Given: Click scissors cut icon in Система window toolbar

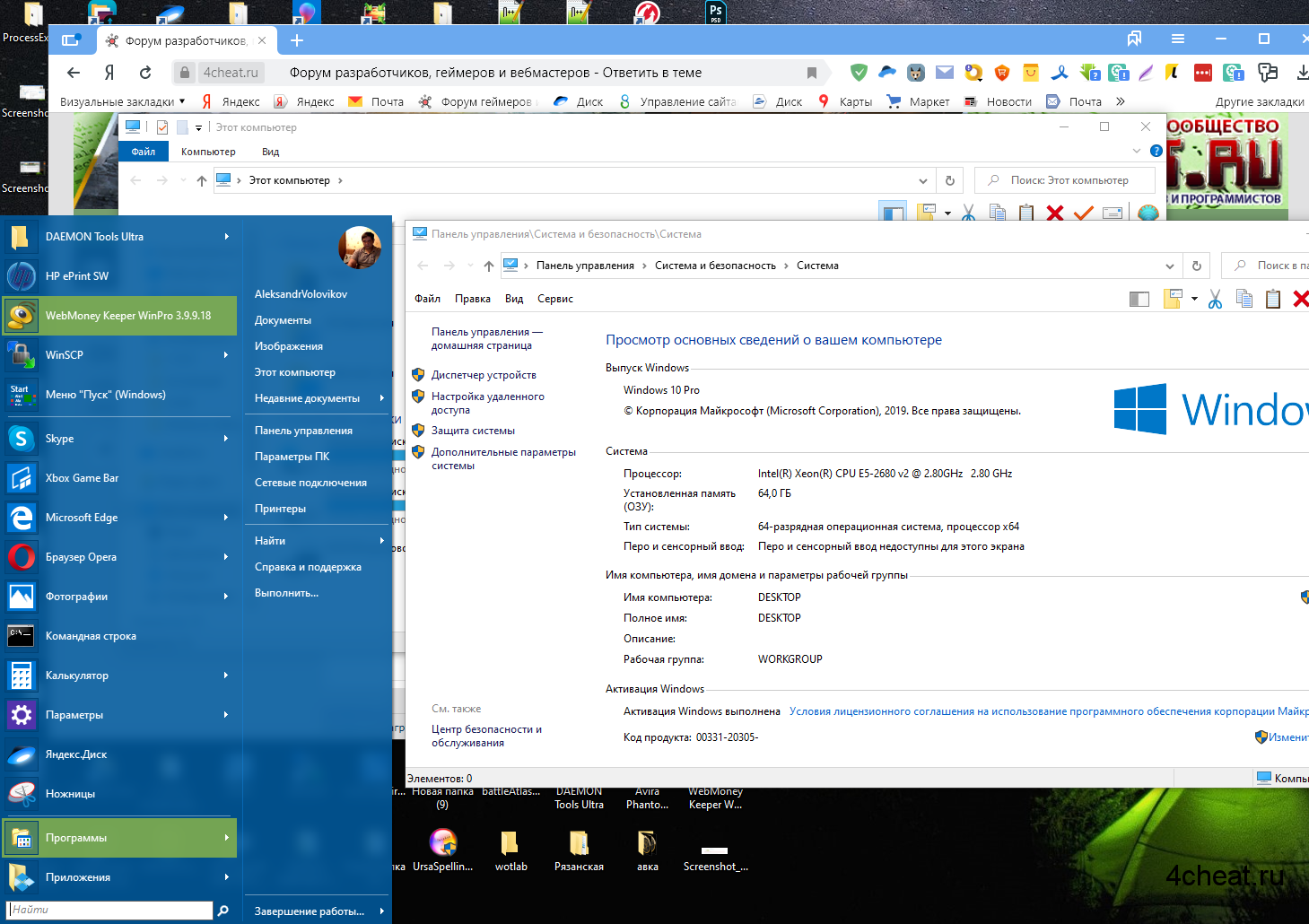Looking at the screenshot, I should tap(1215, 299).
